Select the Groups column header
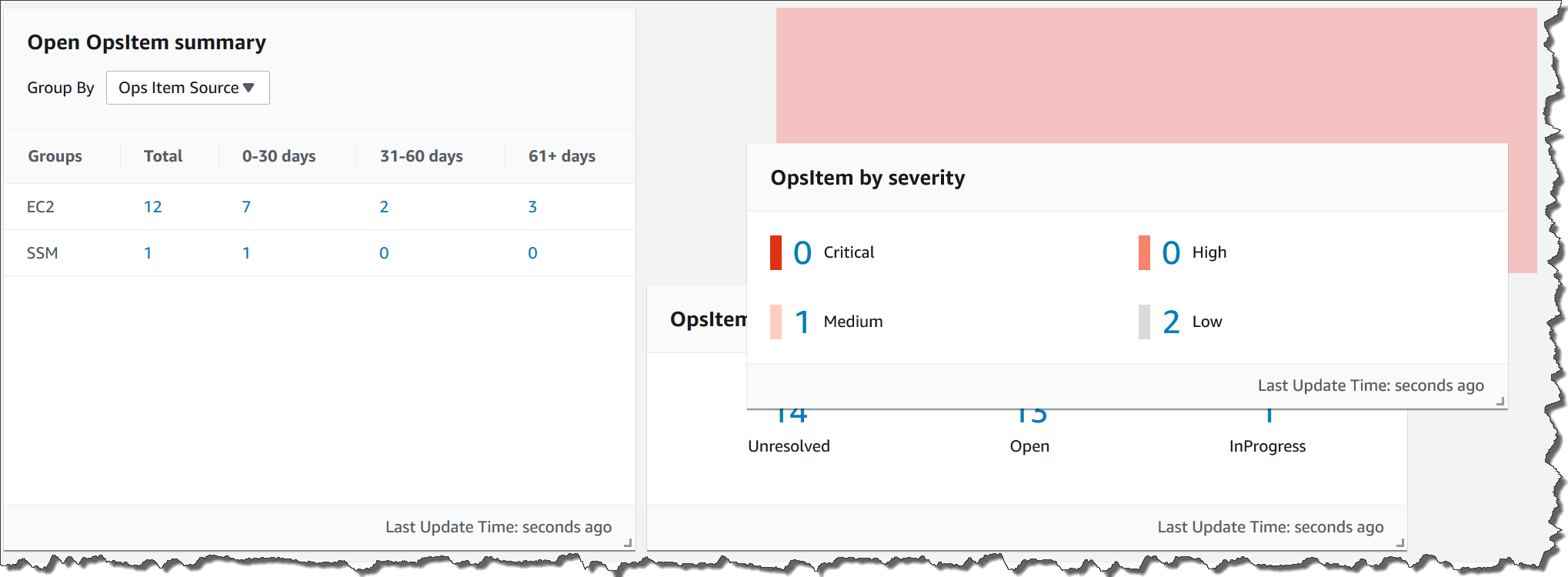 click(x=55, y=156)
